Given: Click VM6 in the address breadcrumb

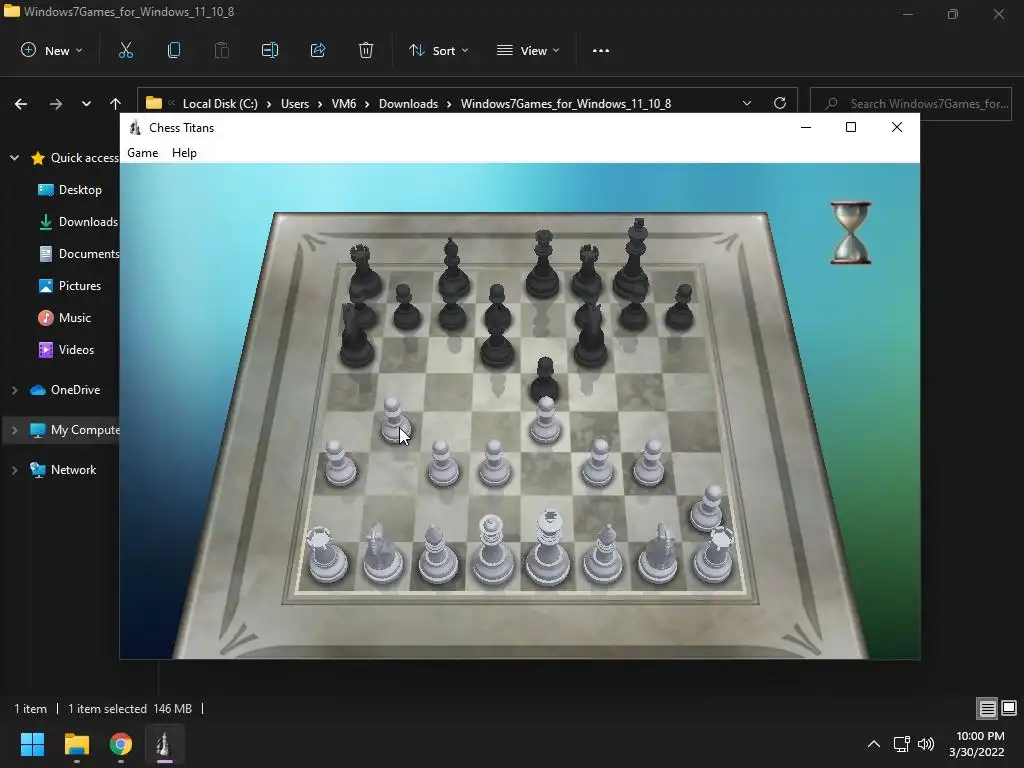Looking at the screenshot, I should (x=344, y=104).
